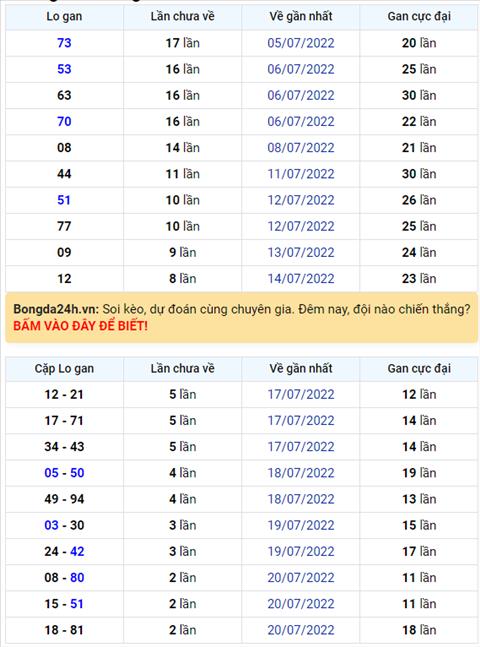Open the blue number 80 in pair 08 - 80
Image resolution: width=480 pixels, height=647 pixels.
pos(77,578)
